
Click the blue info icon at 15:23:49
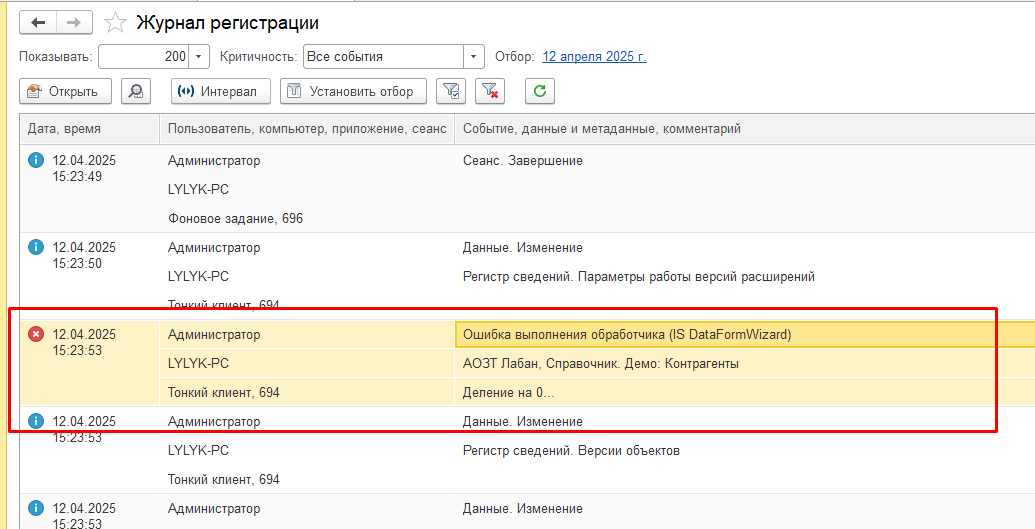pyautogui.click(x=36, y=160)
